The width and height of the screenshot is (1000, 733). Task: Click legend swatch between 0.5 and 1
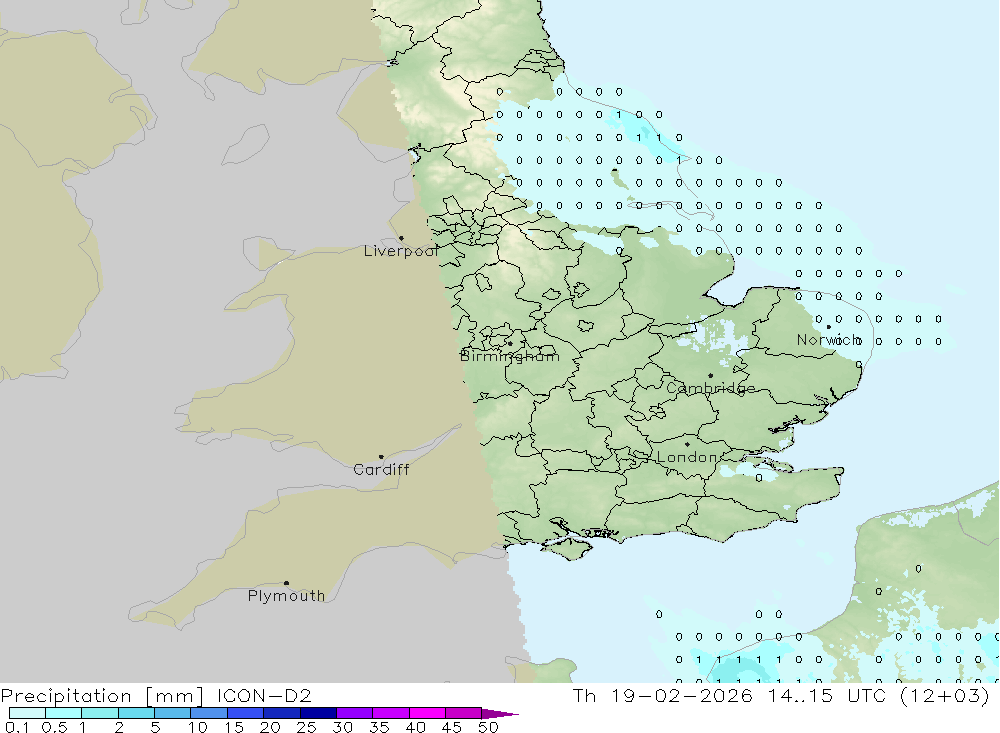tap(64, 713)
